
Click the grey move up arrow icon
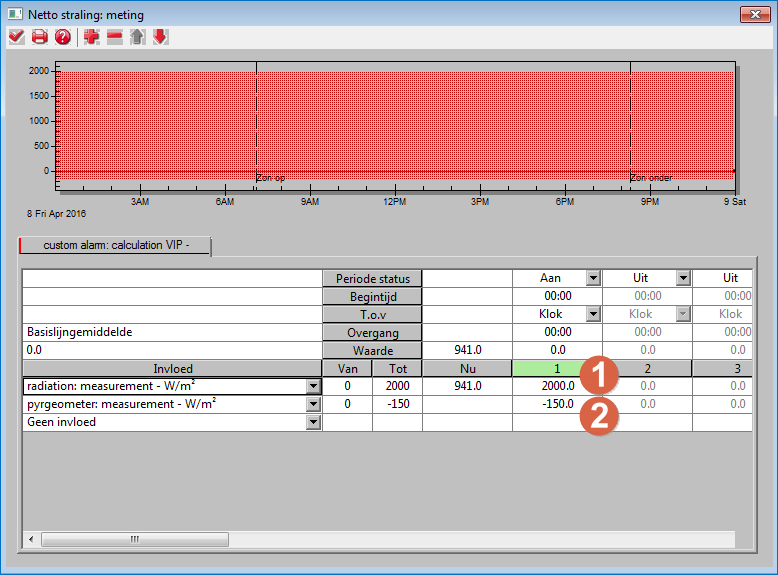(137, 37)
